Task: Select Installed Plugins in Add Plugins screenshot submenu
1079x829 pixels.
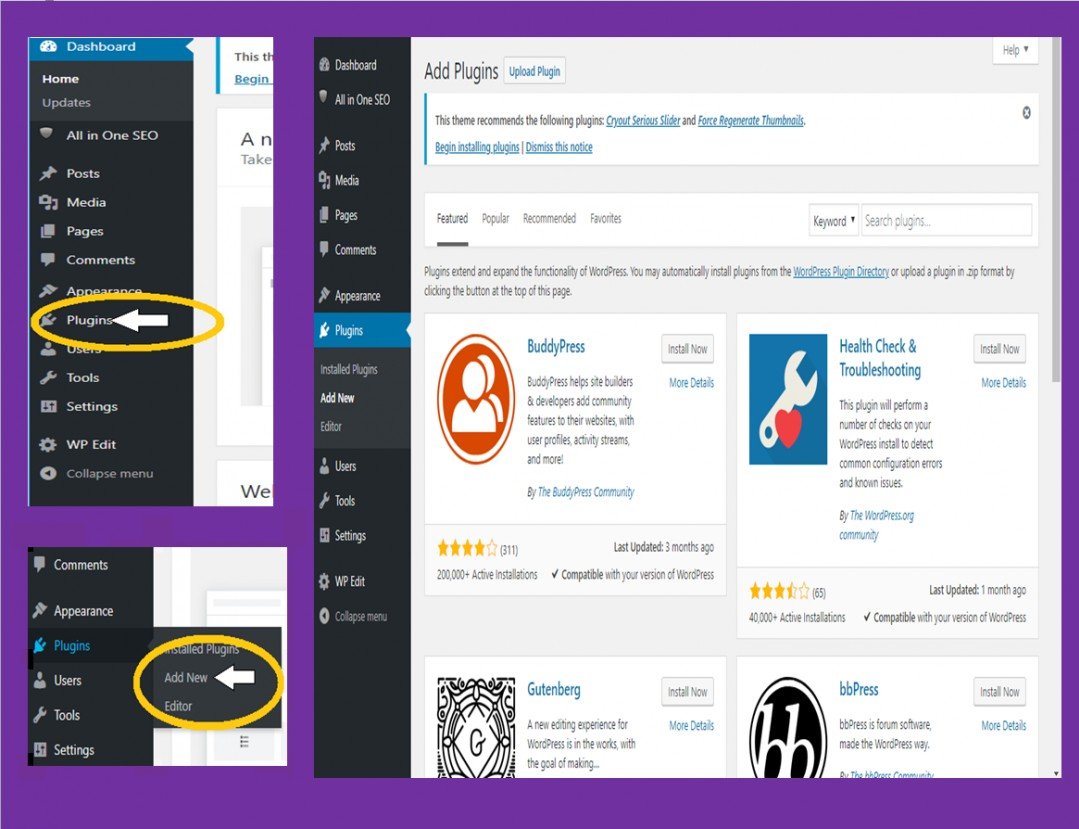Action: click(x=349, y=369)
